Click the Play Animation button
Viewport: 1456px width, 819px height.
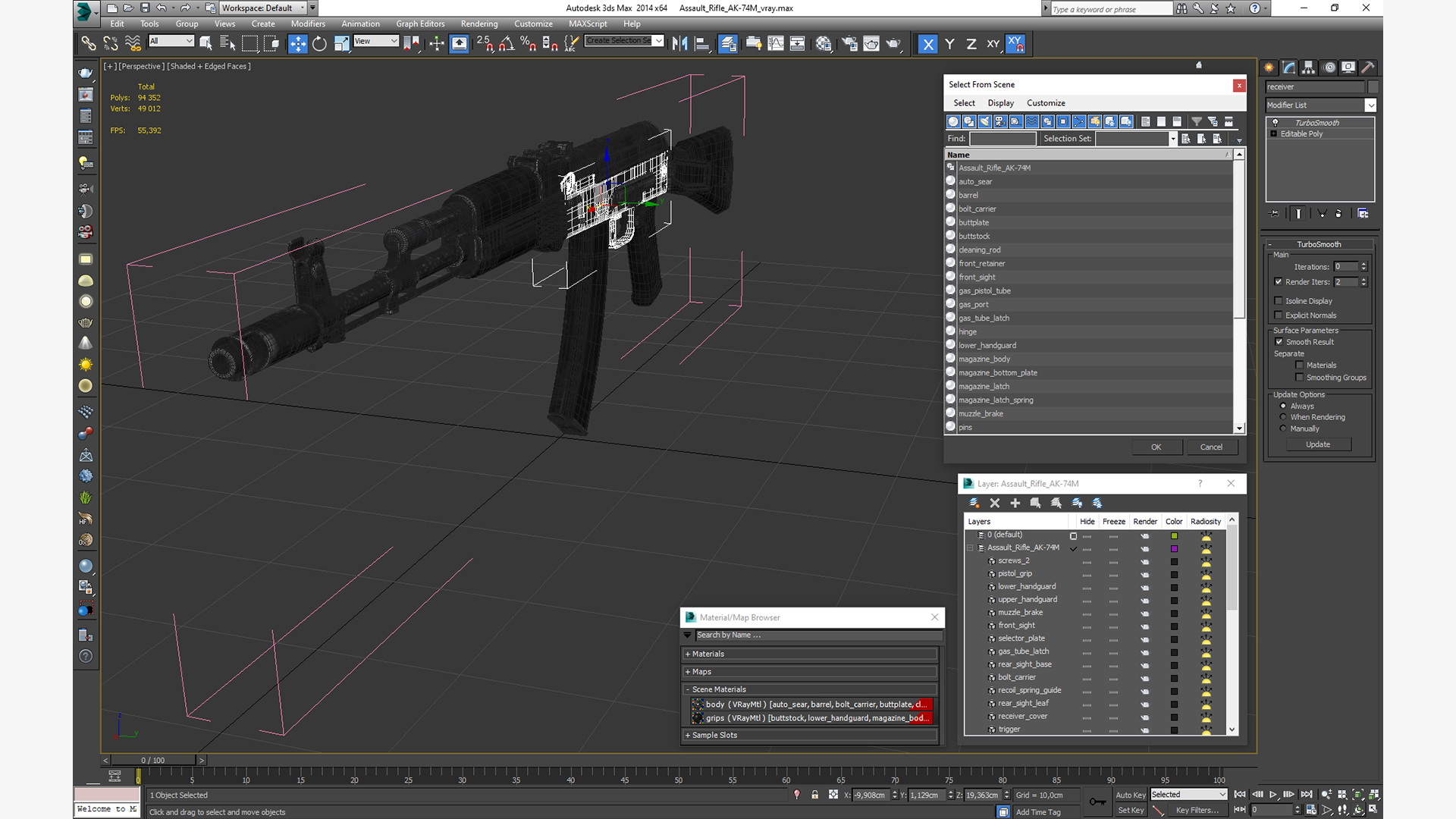[1273, 794]
